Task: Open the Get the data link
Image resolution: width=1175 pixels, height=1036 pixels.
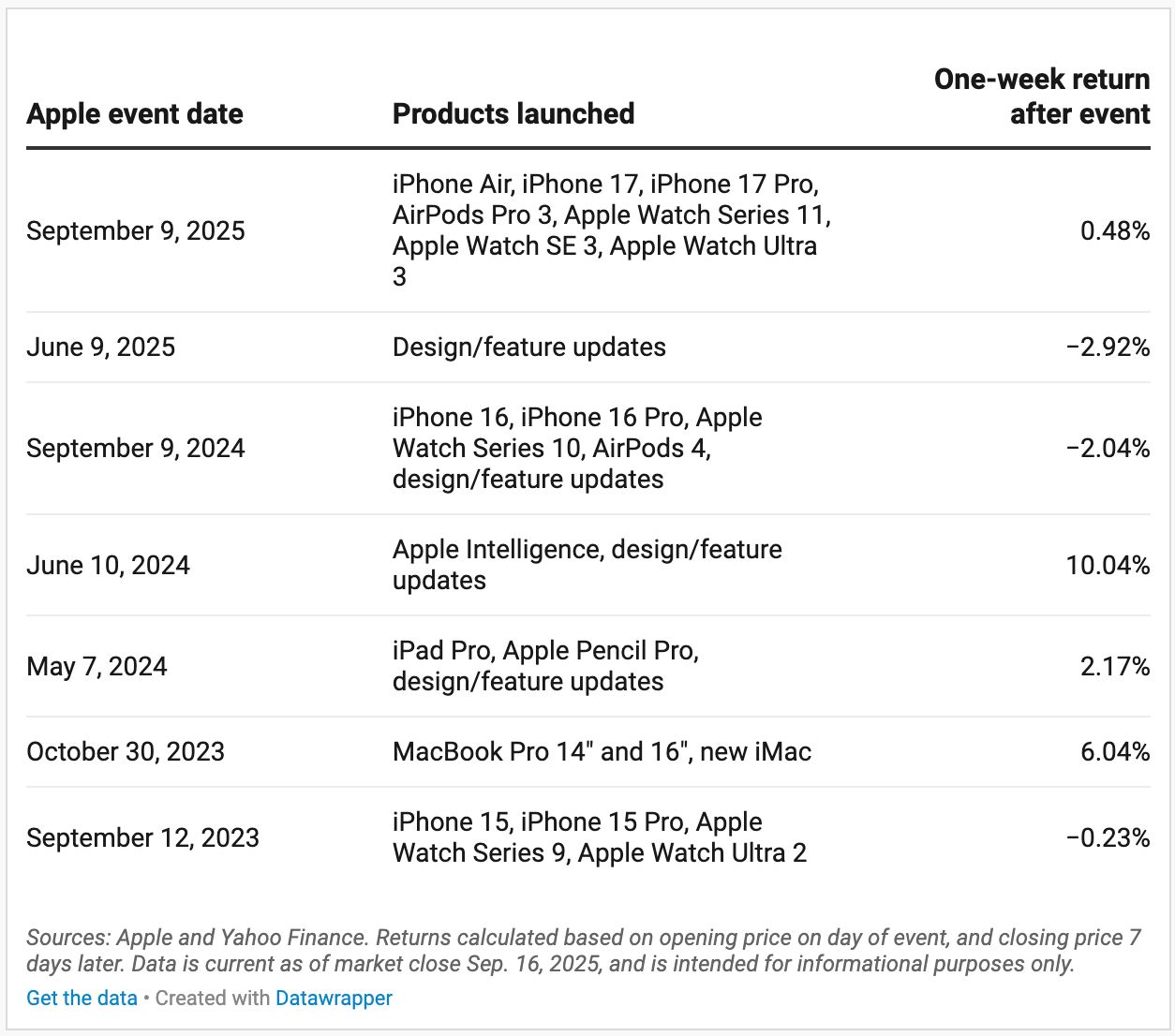Action: (x=82, y=999)
